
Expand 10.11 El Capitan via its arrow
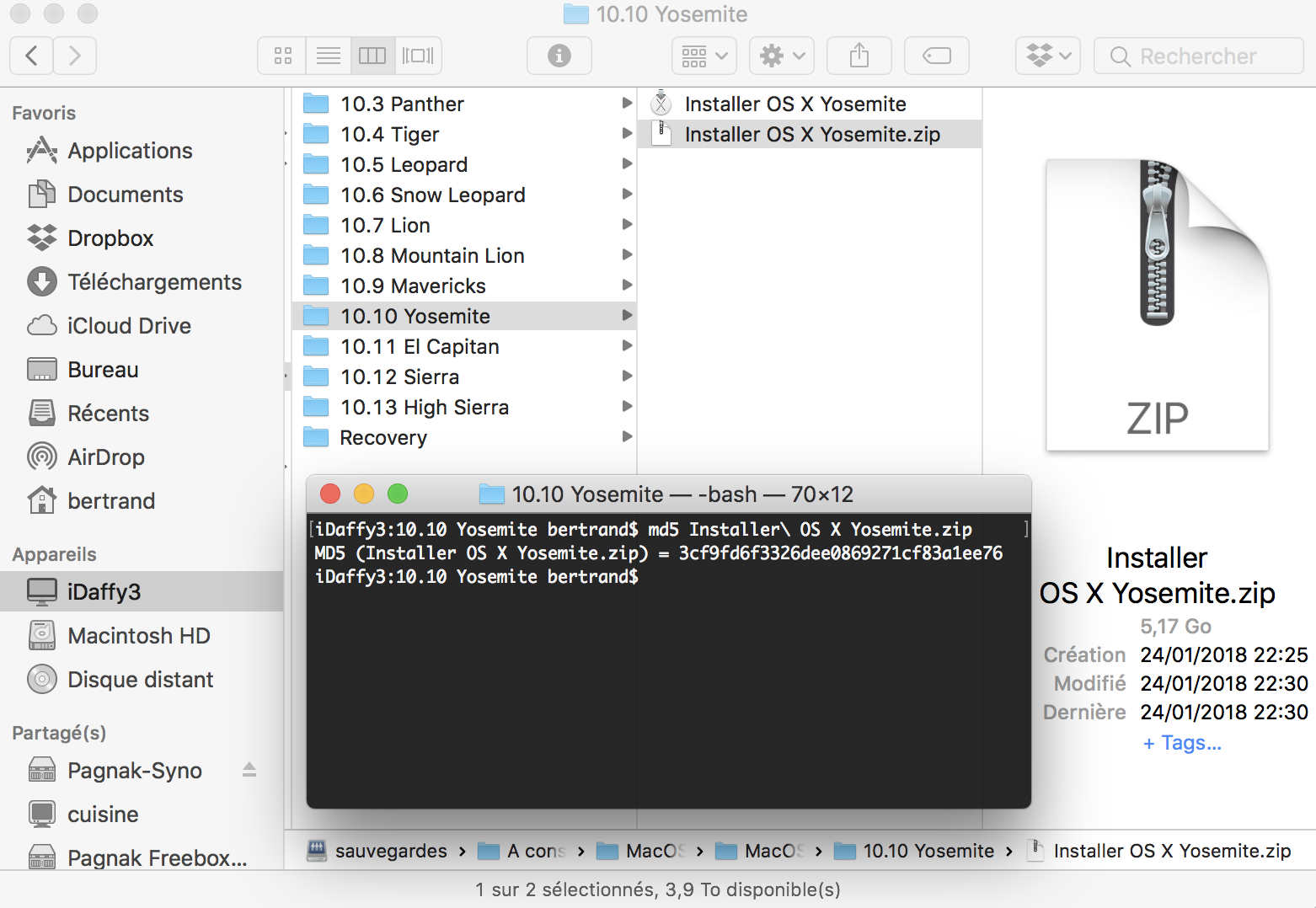[627, 345]
